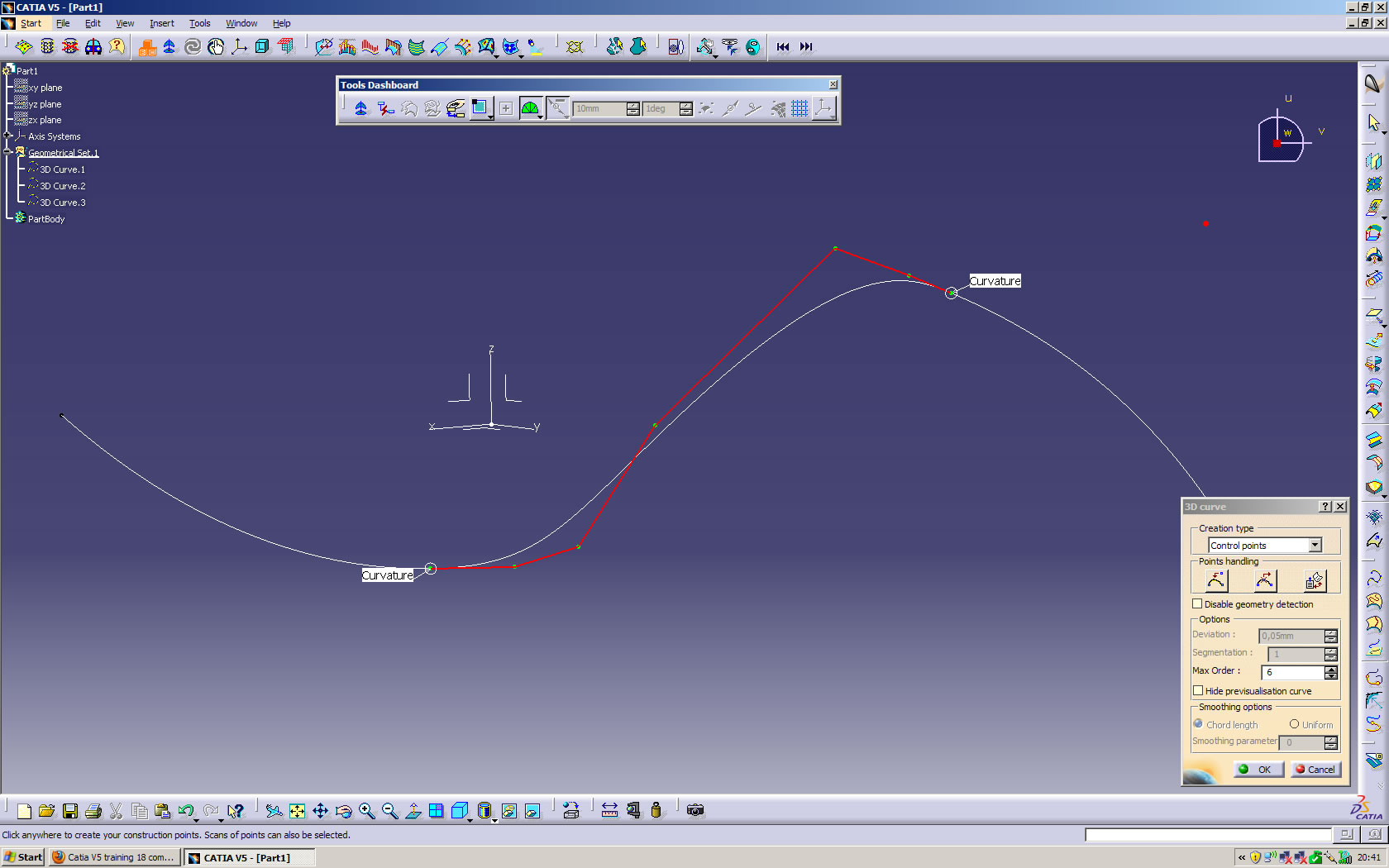Click the left Curvature label on the curve
Screen dimensions: 1389x868
[x=387, y=575]
